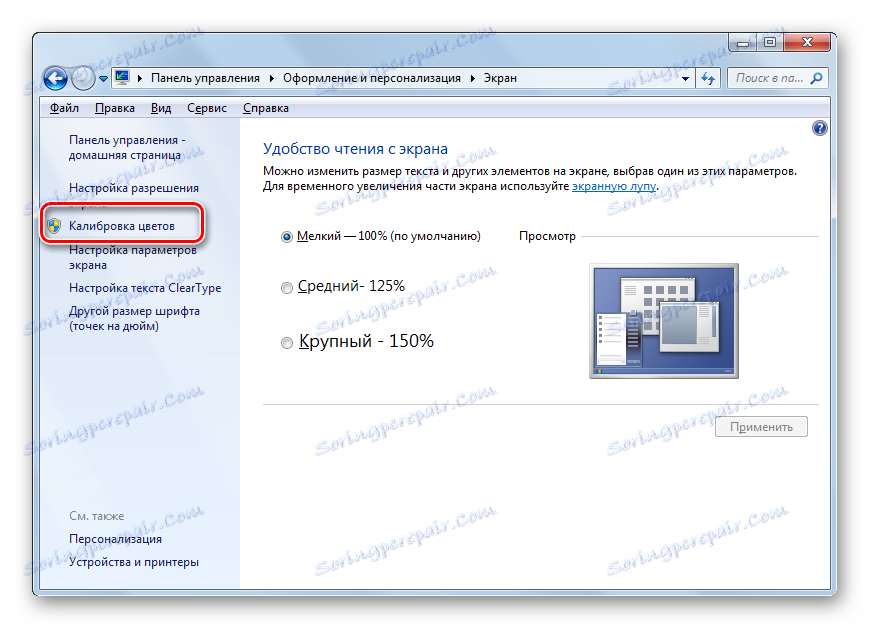Image resolution: width=870 pixels, height=629 pixels.
Task: Minimize the Экран window
Action: click(x=743, y=43)
